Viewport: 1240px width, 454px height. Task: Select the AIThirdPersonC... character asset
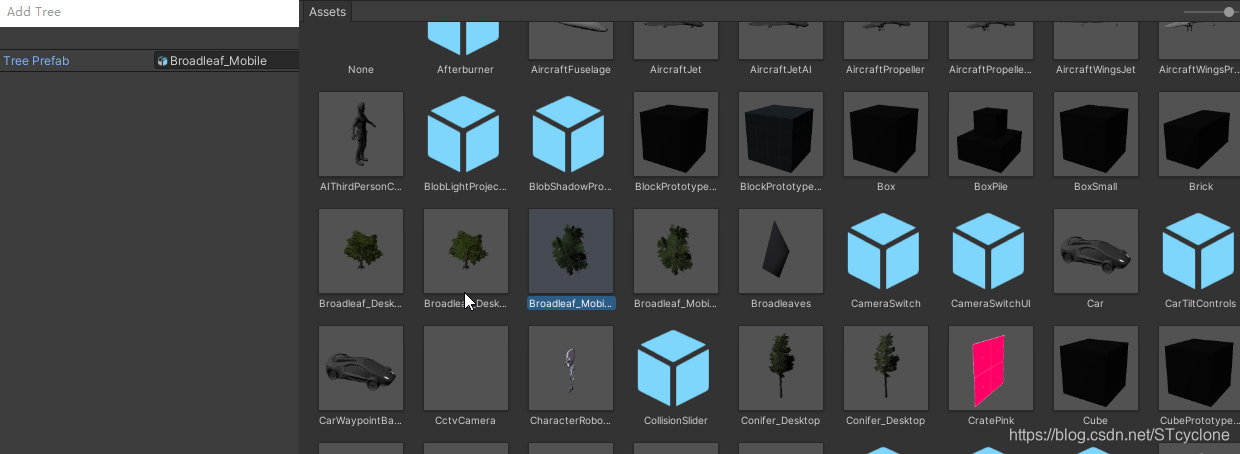(x=361, y=134)
